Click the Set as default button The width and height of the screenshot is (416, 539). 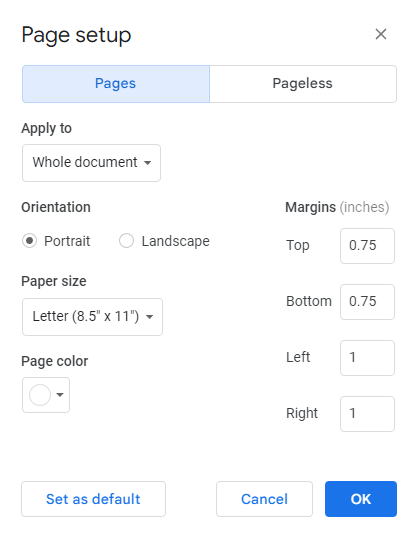(x=94, y=499)
